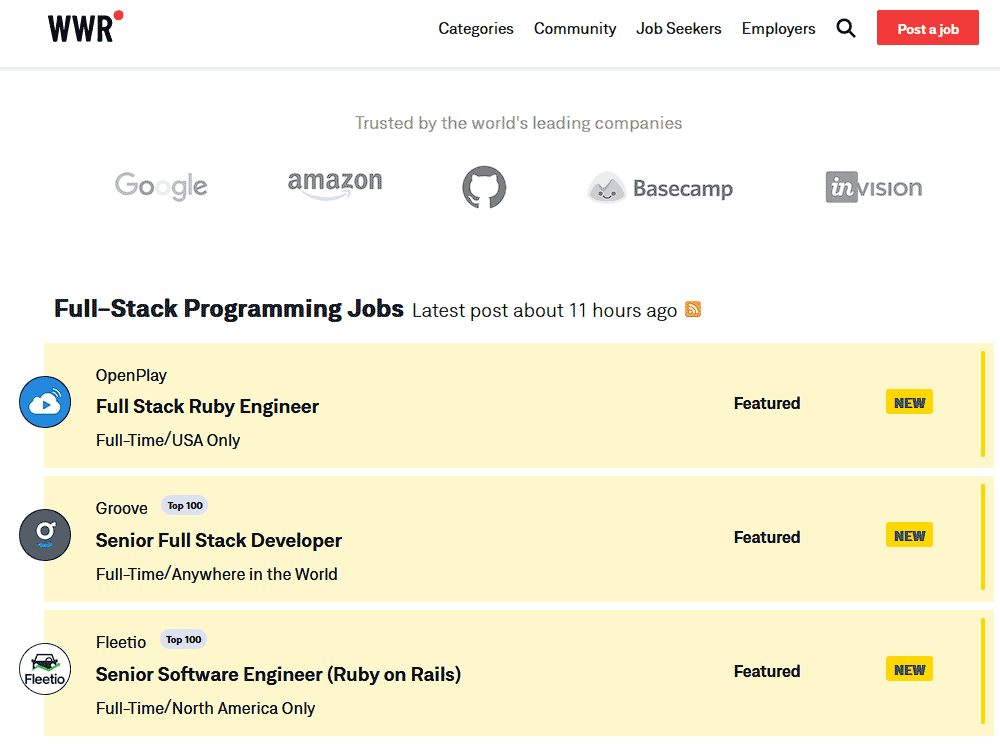Click Featured label on the OpenPlay row
The height and width of the screenshot is (744, 1000).
pyautogui.click(x=767, y=404)
